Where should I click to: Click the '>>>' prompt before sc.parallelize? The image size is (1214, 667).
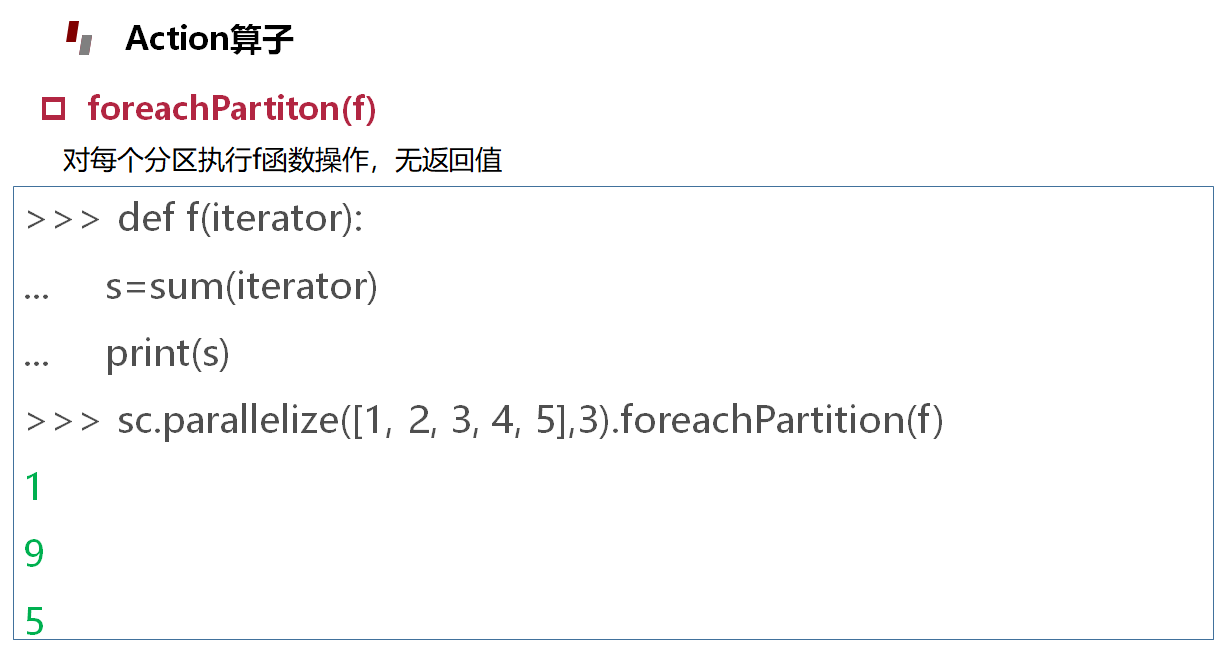(x=62, y=421)
